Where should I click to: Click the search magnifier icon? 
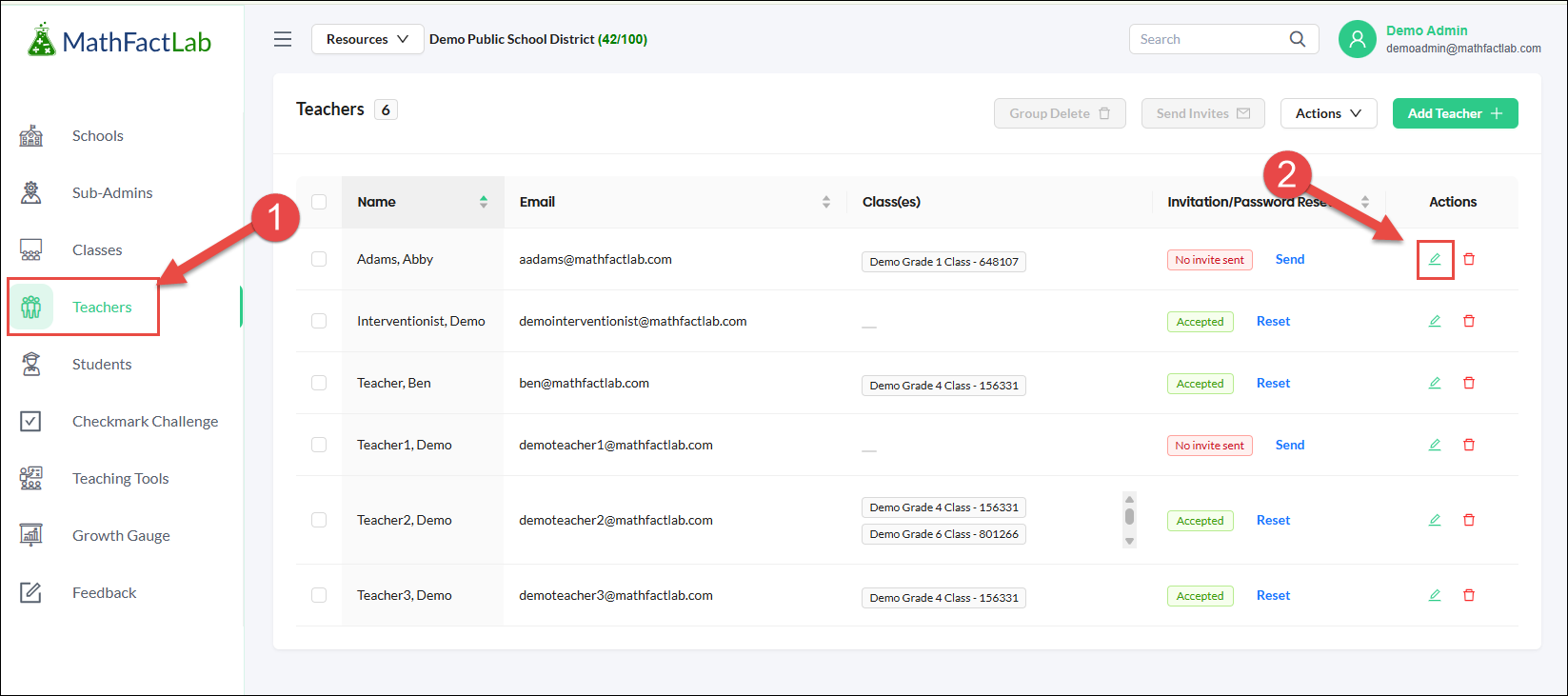(1297, 39)
